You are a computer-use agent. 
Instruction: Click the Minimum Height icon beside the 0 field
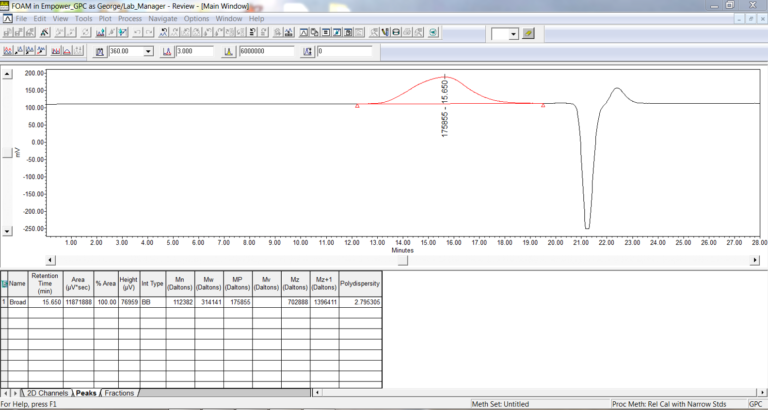coord(308,51)
